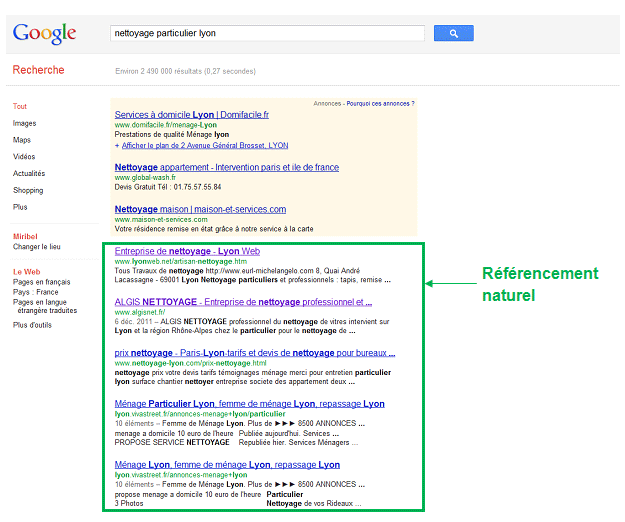
Task: Expand 'Afficher le plan de 2 Avenue Général Brosset'
Action: tap(205, 145)
